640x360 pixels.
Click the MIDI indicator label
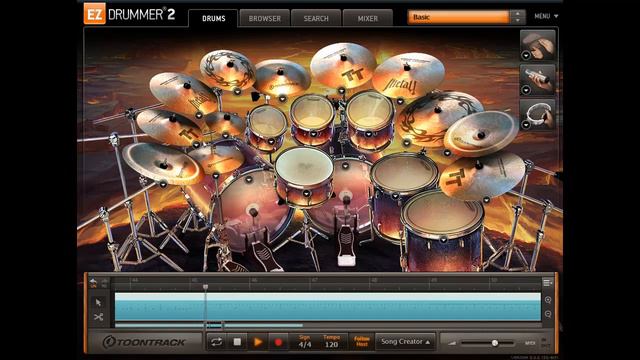(530, 343)
